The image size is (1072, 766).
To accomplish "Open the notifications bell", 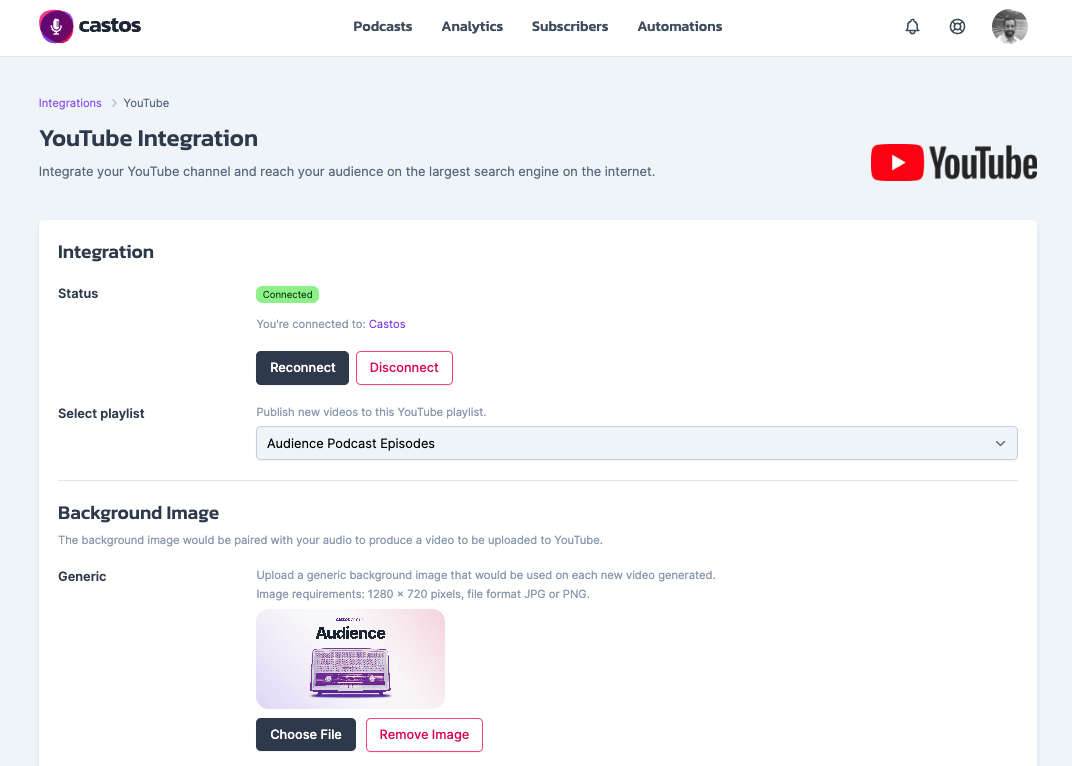I will [912, 27].
